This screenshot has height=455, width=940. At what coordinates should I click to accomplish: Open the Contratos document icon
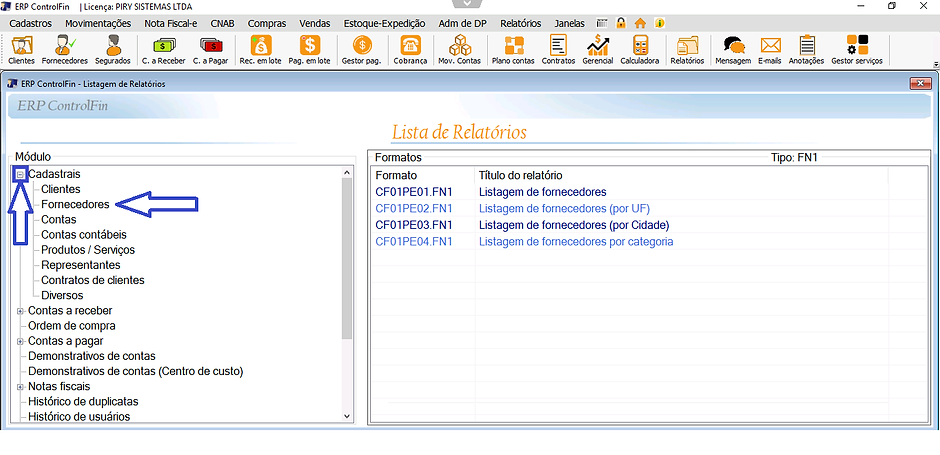pyautogui.click(x=558, y=50)
